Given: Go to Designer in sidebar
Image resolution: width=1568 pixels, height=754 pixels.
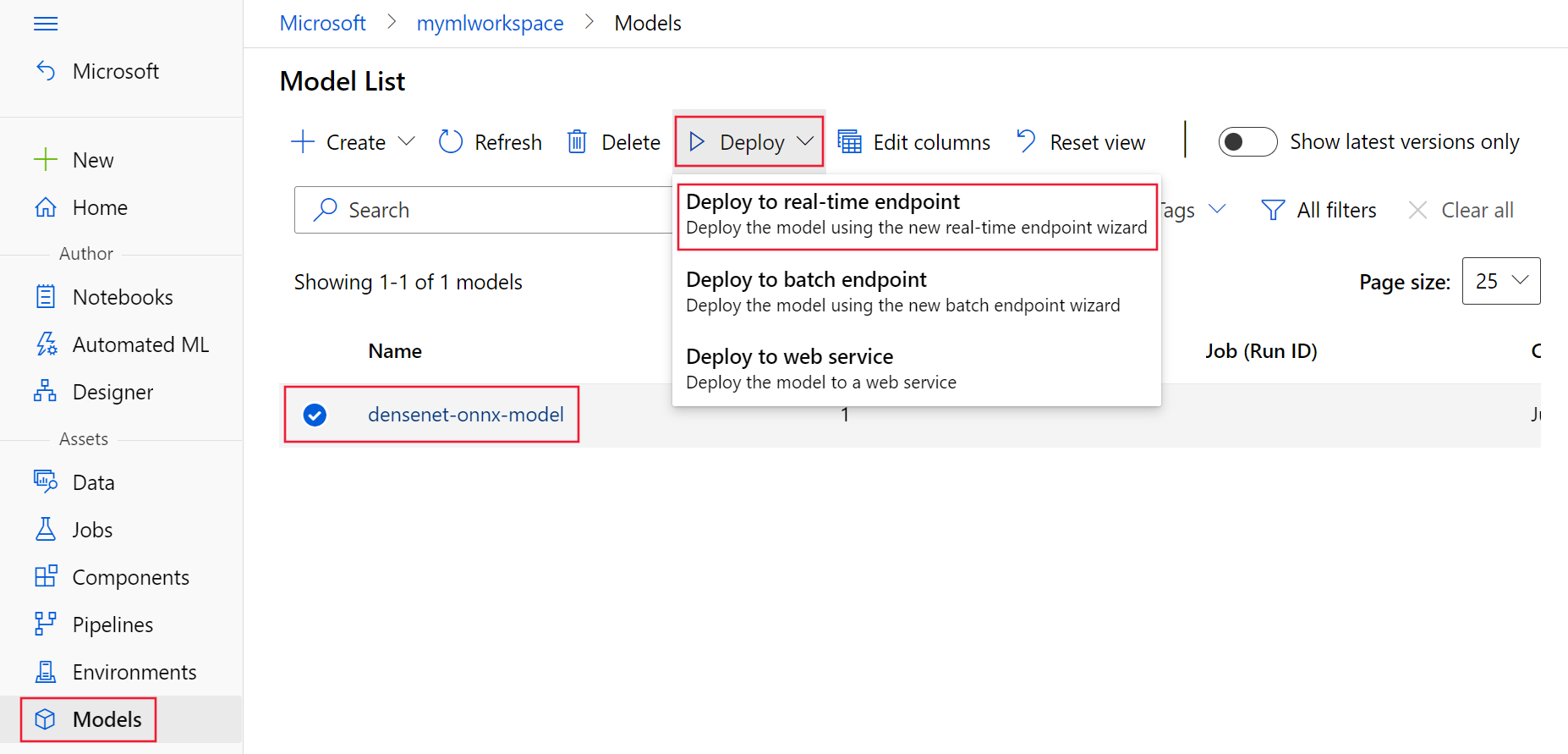Looking at the screenshot, I should [x=112, y=392].
